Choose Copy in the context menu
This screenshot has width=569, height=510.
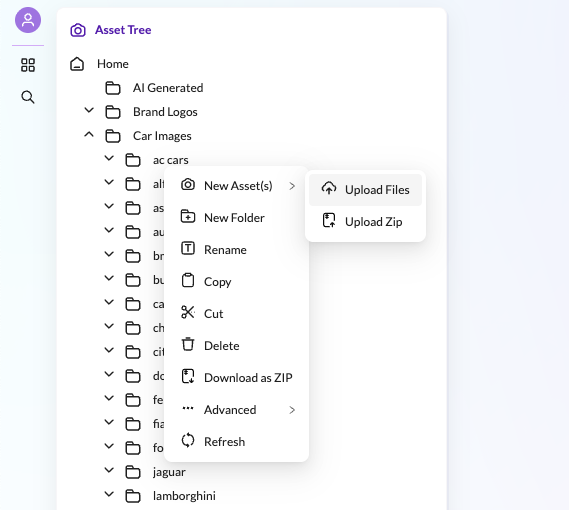click(x=236, y=282)
